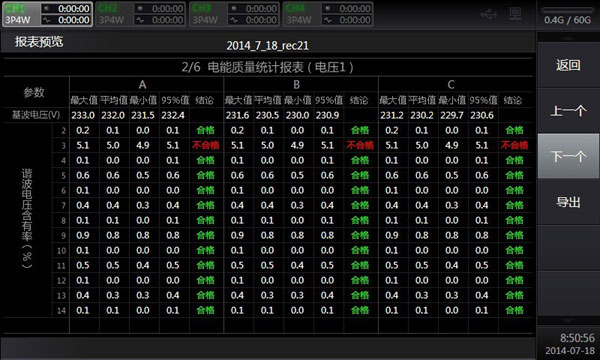The width and height of the screenshot is (600, 360).
Task: Click the phase C column header
Action: 451,85
